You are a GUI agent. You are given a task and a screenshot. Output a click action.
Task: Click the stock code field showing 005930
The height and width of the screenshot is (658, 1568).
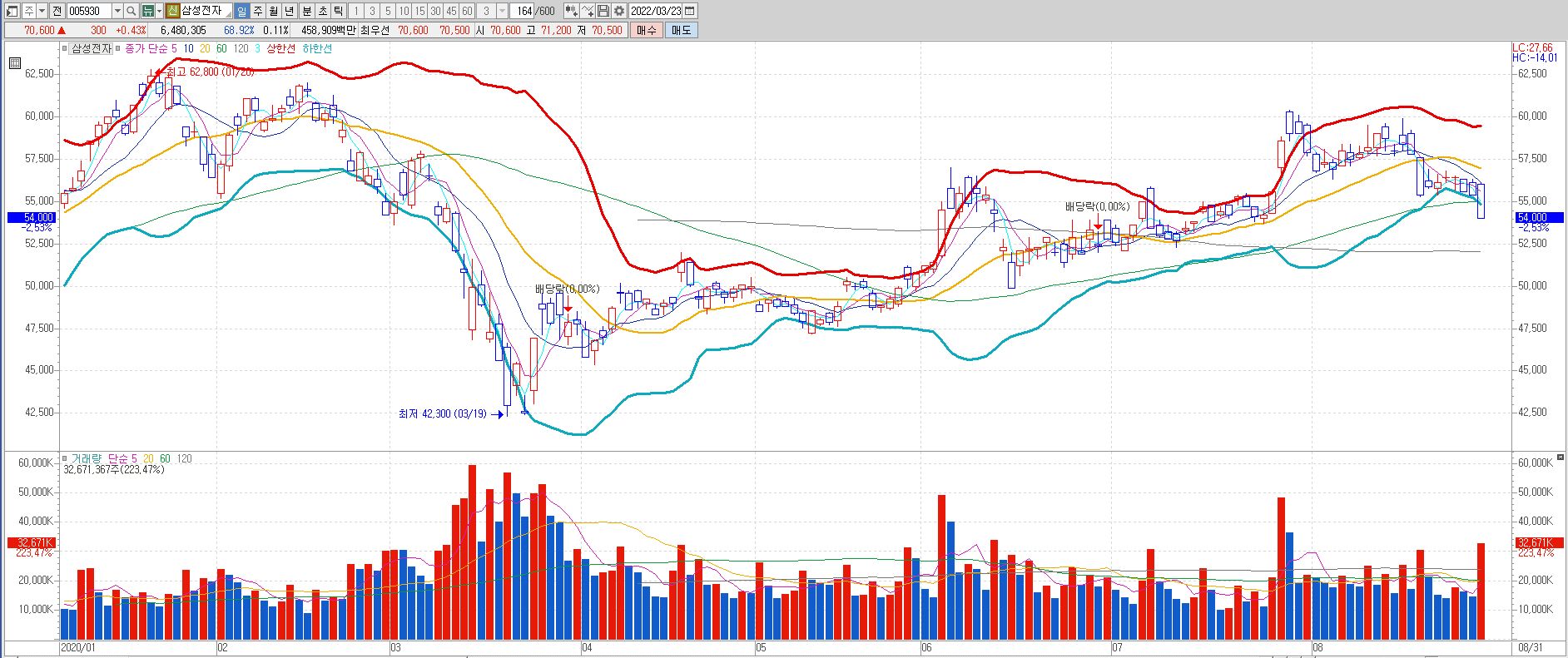tap(88, 11)
